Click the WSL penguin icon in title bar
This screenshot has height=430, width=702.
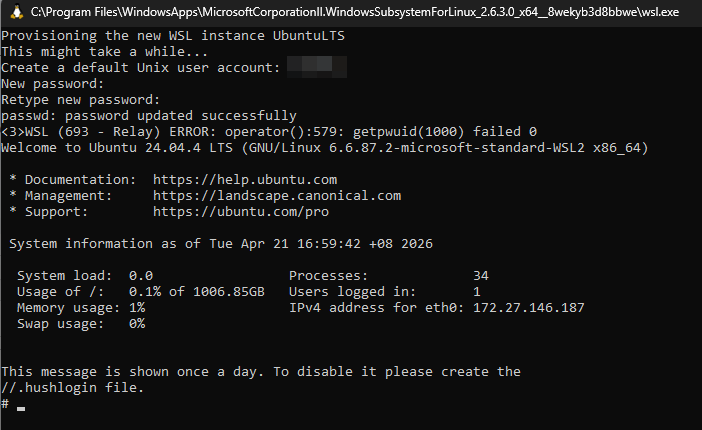pyautogui.click(x=14, y=12)
